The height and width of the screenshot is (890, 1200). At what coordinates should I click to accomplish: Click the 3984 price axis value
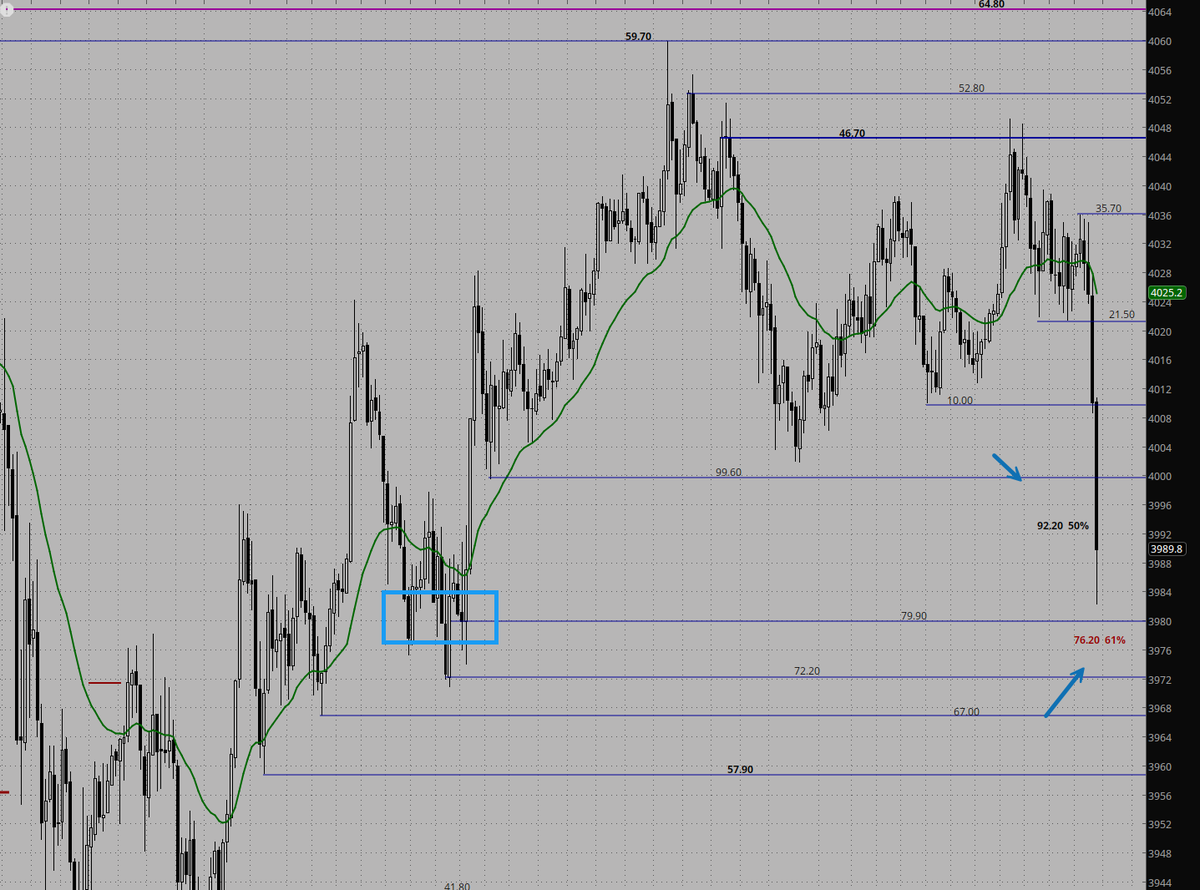click(1161, 593)
